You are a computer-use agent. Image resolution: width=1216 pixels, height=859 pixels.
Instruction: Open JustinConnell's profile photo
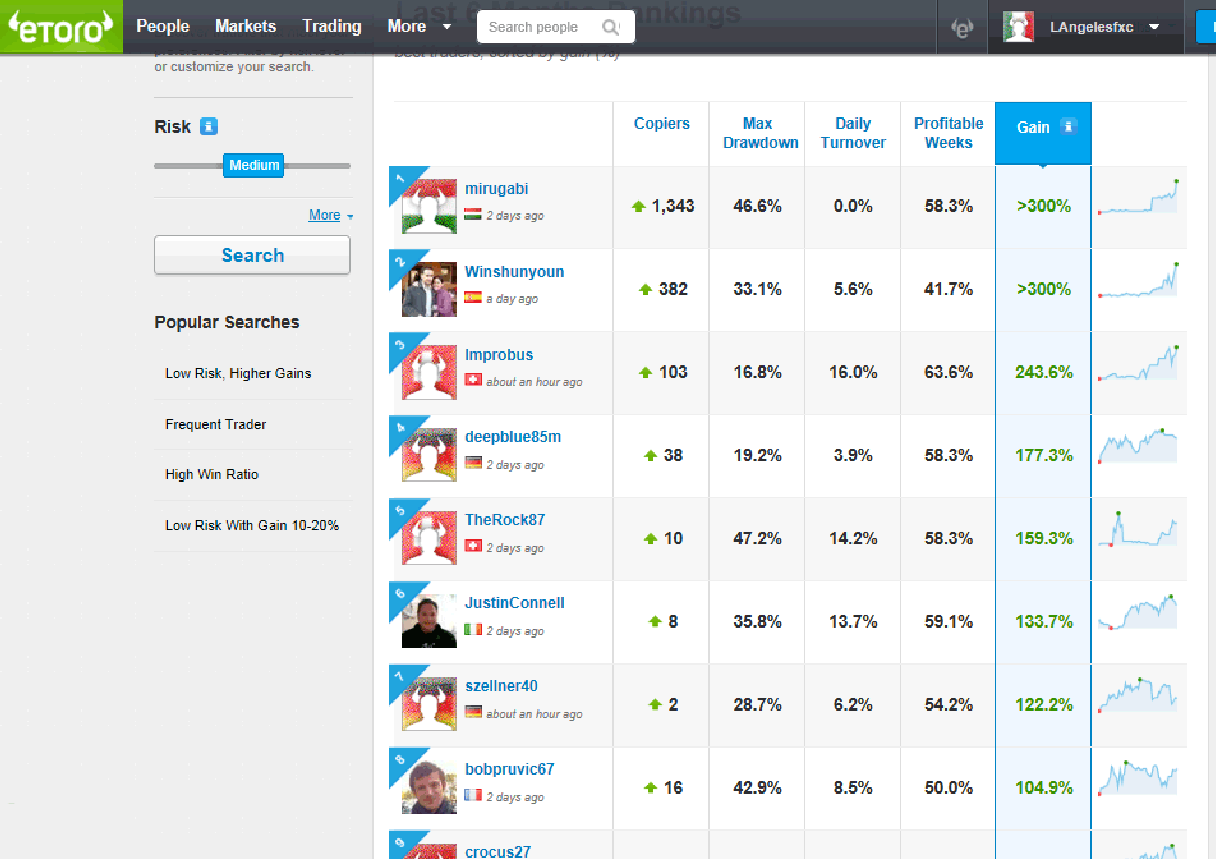click(429, 621)
